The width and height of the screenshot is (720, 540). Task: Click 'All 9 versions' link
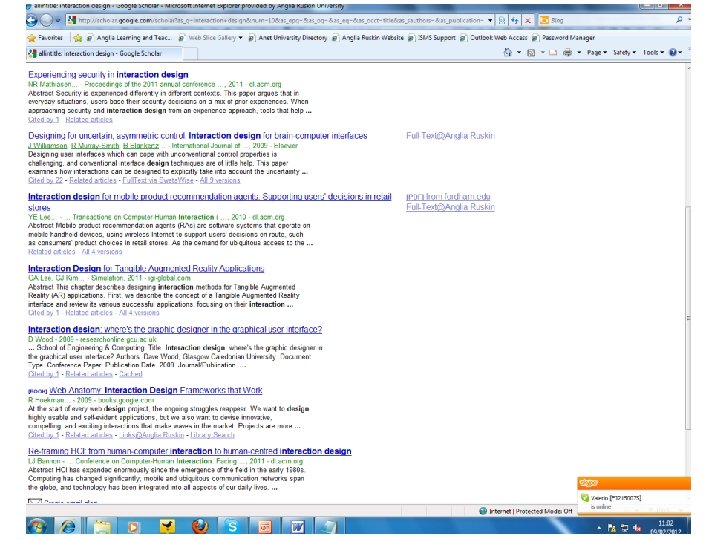220,180
